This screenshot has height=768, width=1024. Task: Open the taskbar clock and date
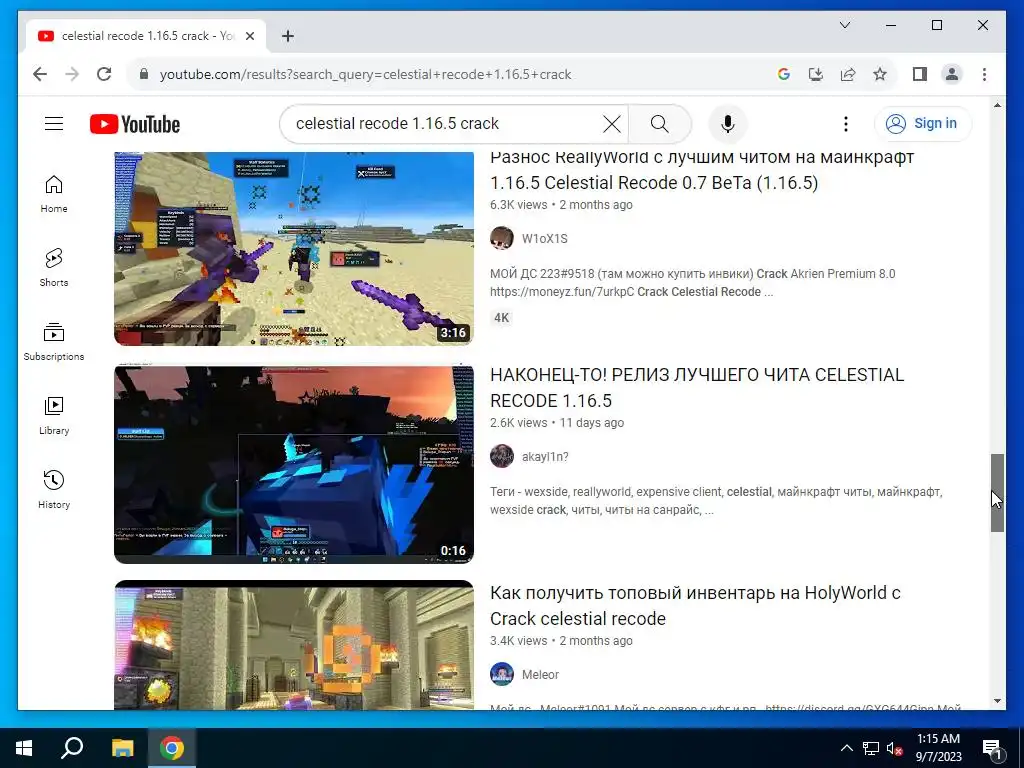[x=938, y=748]
